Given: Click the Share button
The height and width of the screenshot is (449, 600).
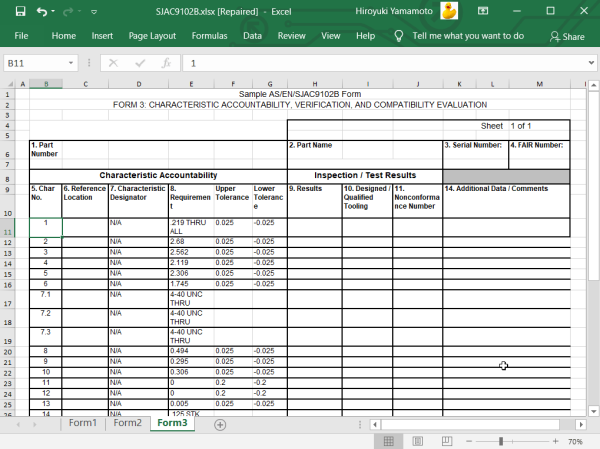Looking at the screenshot, I should tap(566, 36).
